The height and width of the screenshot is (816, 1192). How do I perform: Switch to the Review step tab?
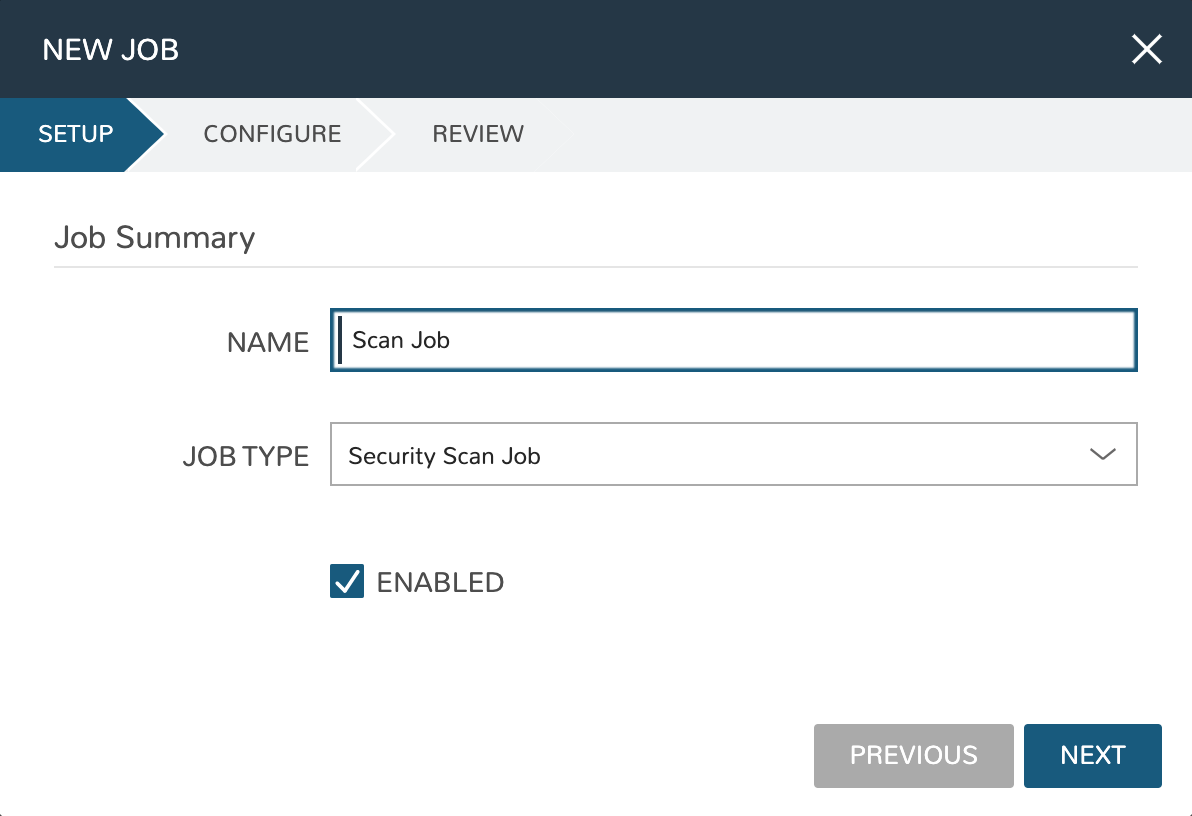pos(478,134)
